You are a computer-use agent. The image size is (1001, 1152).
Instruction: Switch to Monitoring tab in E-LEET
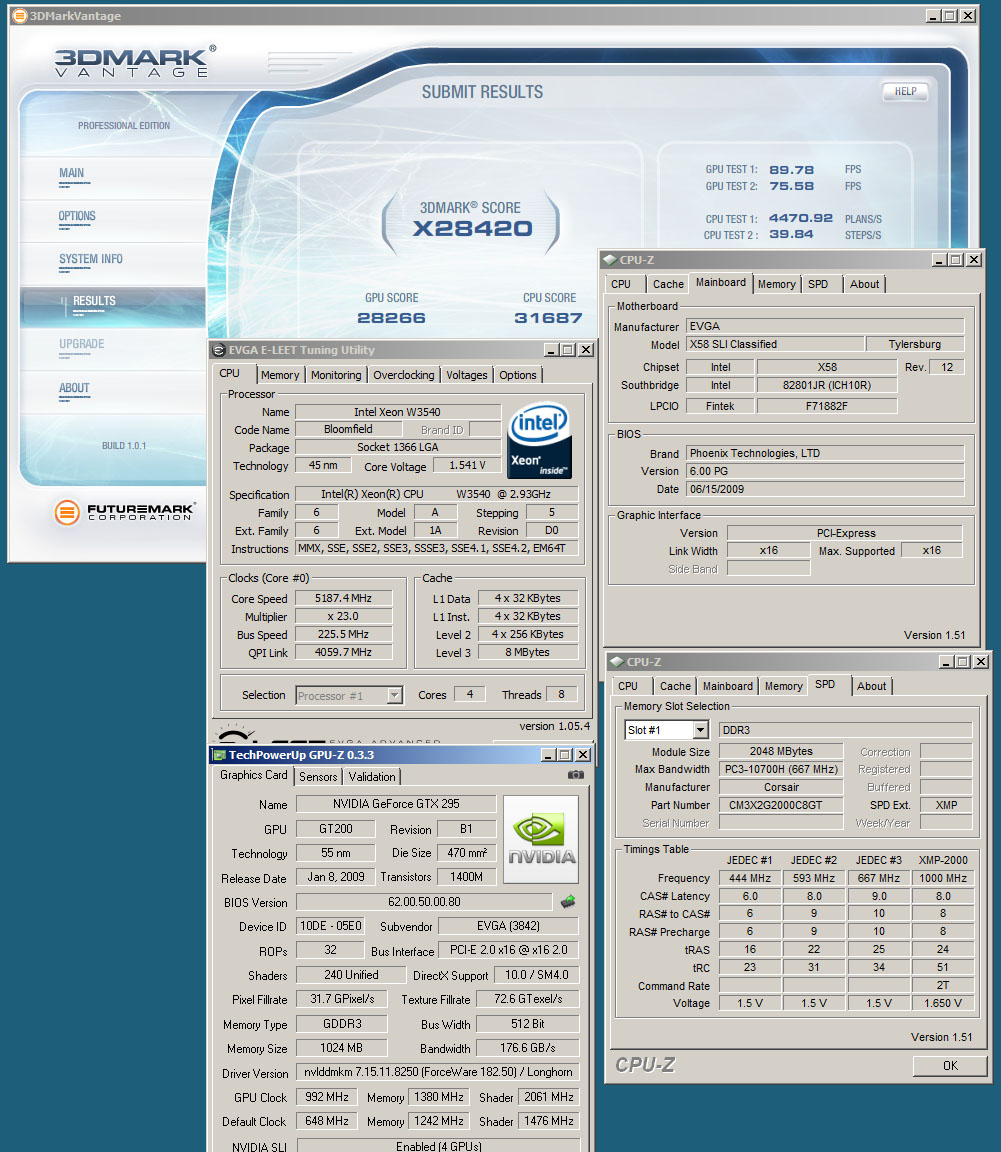click(x=336, y=375)
